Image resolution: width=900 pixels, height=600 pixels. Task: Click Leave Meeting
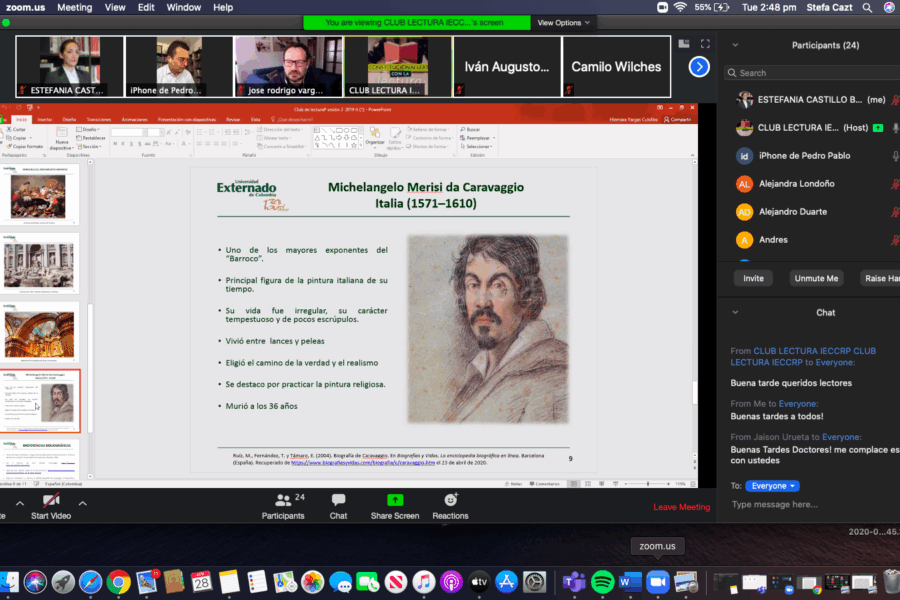click(681, 507)
